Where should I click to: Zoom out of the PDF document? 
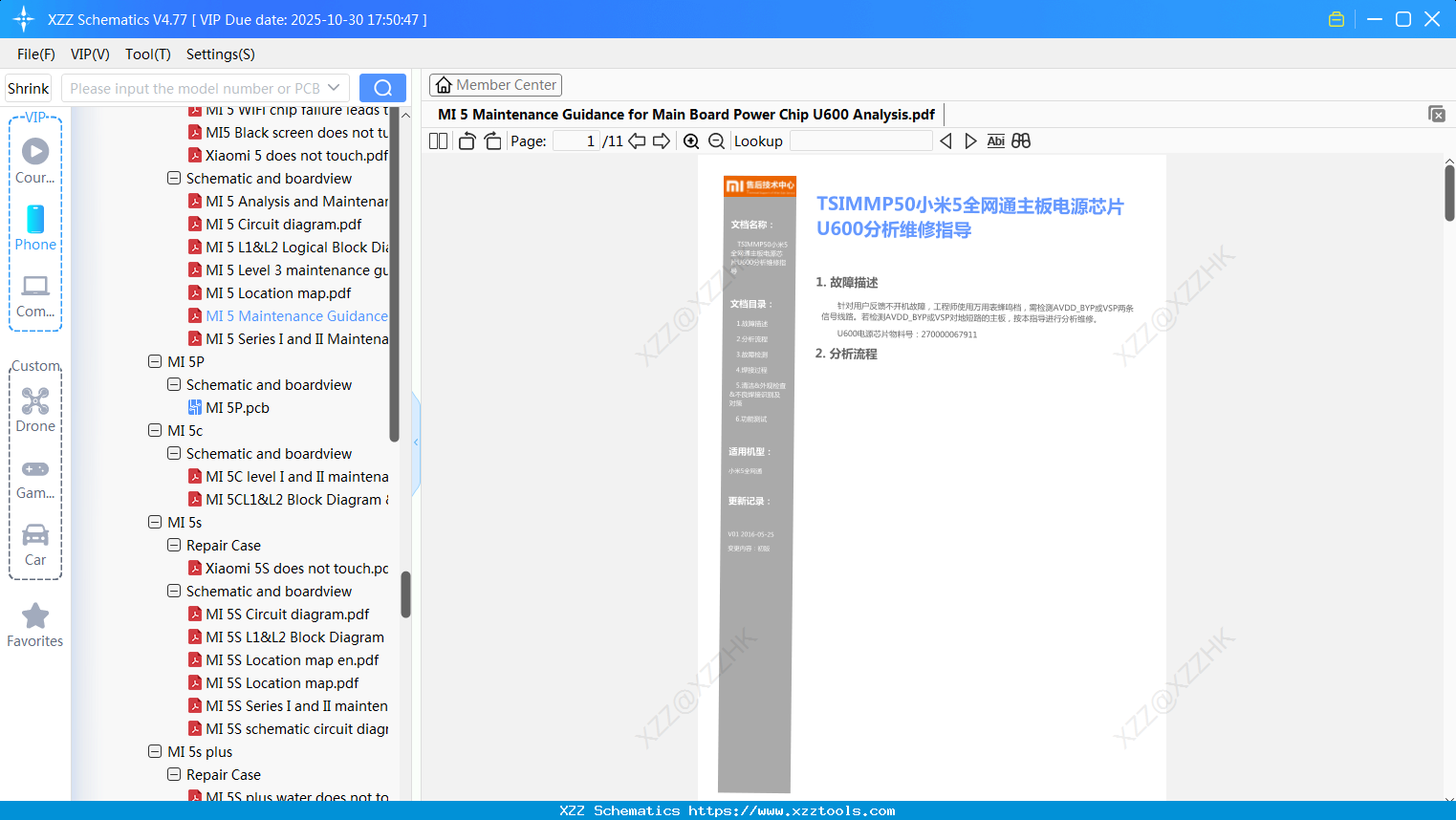pos(715,140)
